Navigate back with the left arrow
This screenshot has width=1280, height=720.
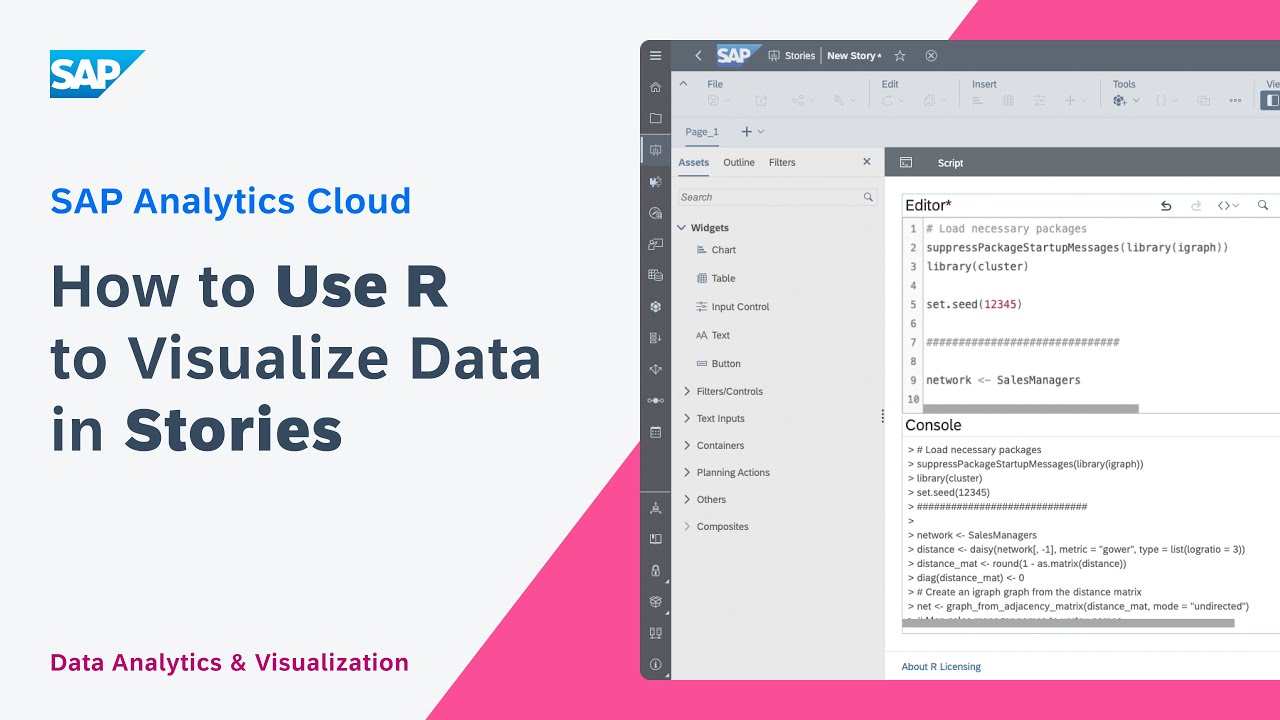(x=698, y=56)
